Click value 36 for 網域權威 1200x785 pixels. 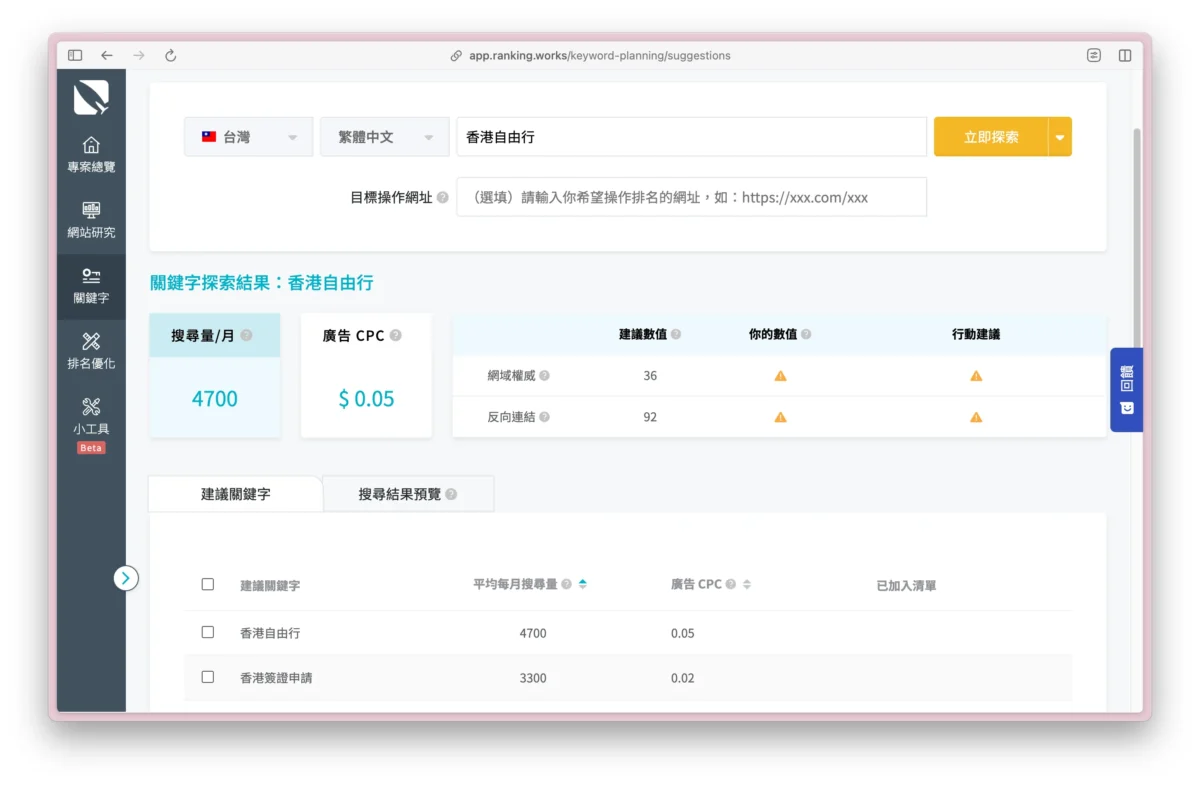tap(650, 376)
